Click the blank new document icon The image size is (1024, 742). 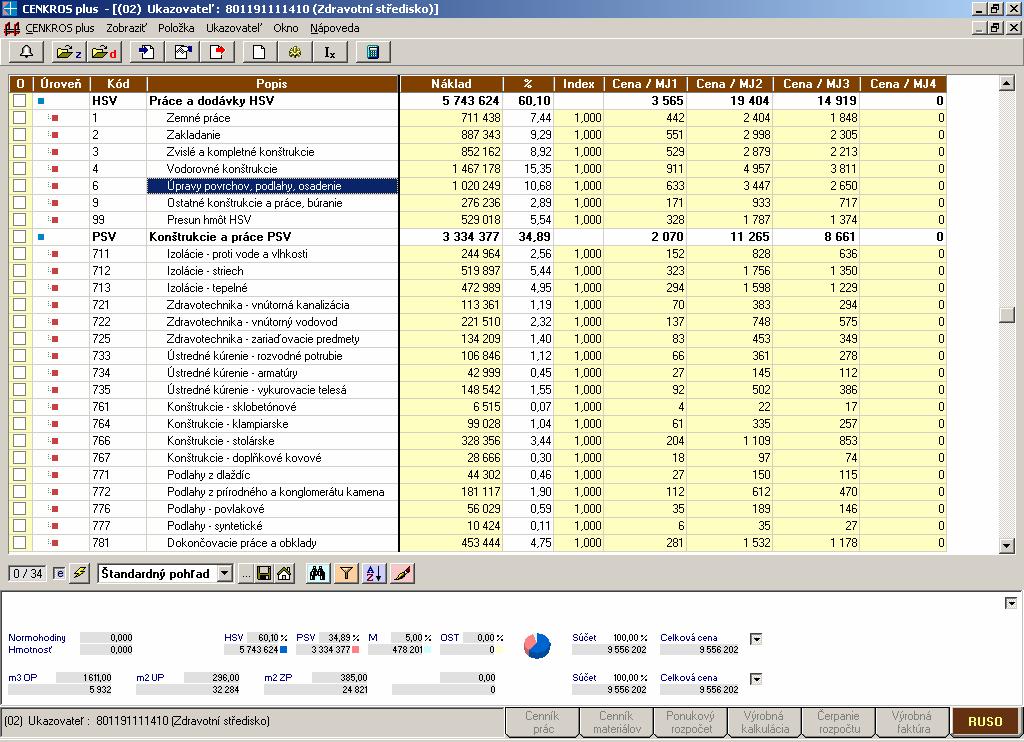[x=259, y=52]
